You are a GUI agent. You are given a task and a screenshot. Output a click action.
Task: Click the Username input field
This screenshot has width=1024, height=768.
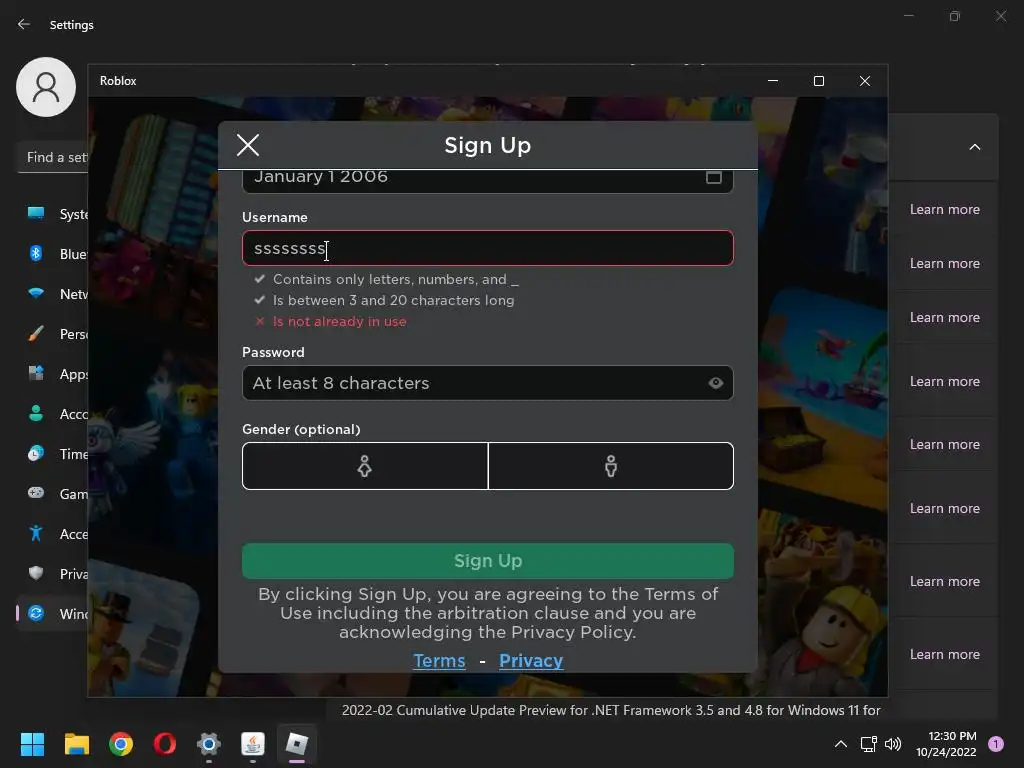[488, 248]
